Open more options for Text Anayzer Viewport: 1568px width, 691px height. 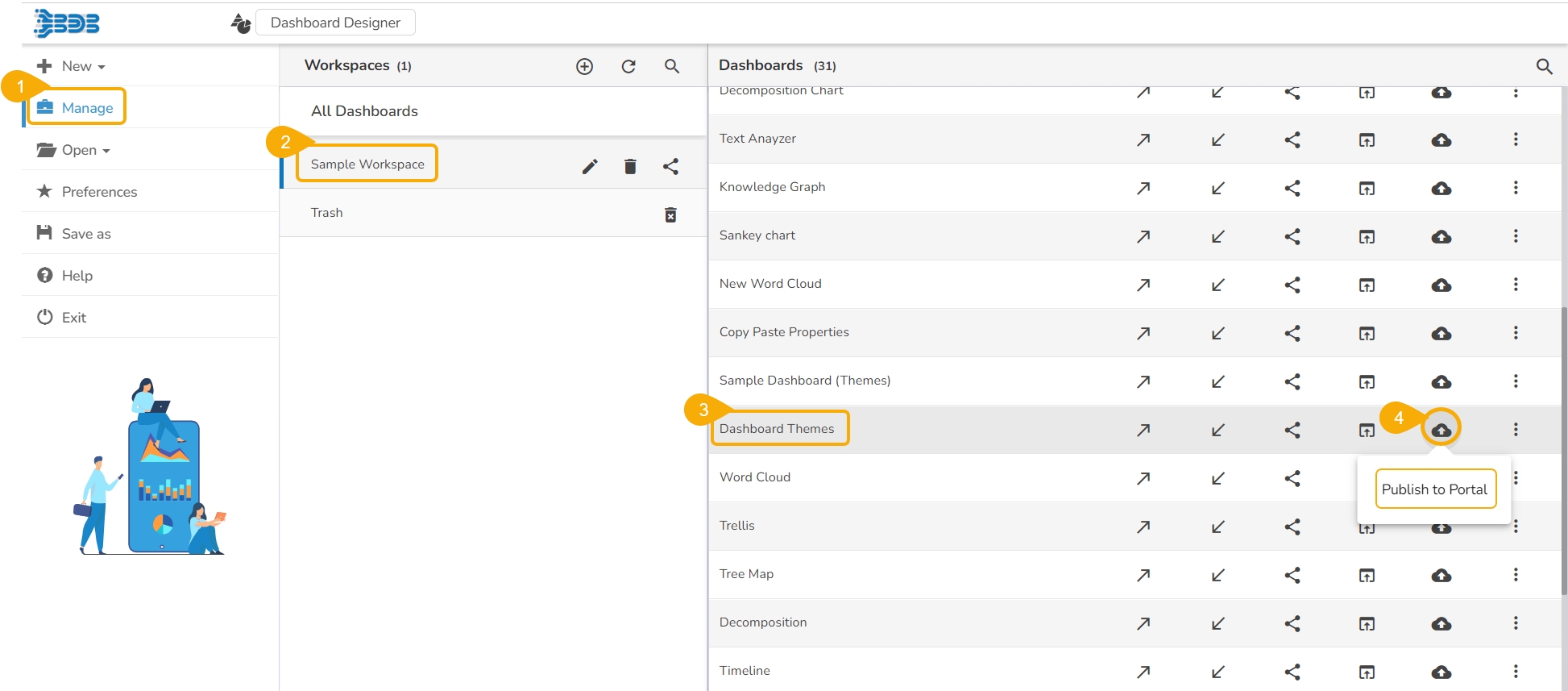click(1516, 139)
